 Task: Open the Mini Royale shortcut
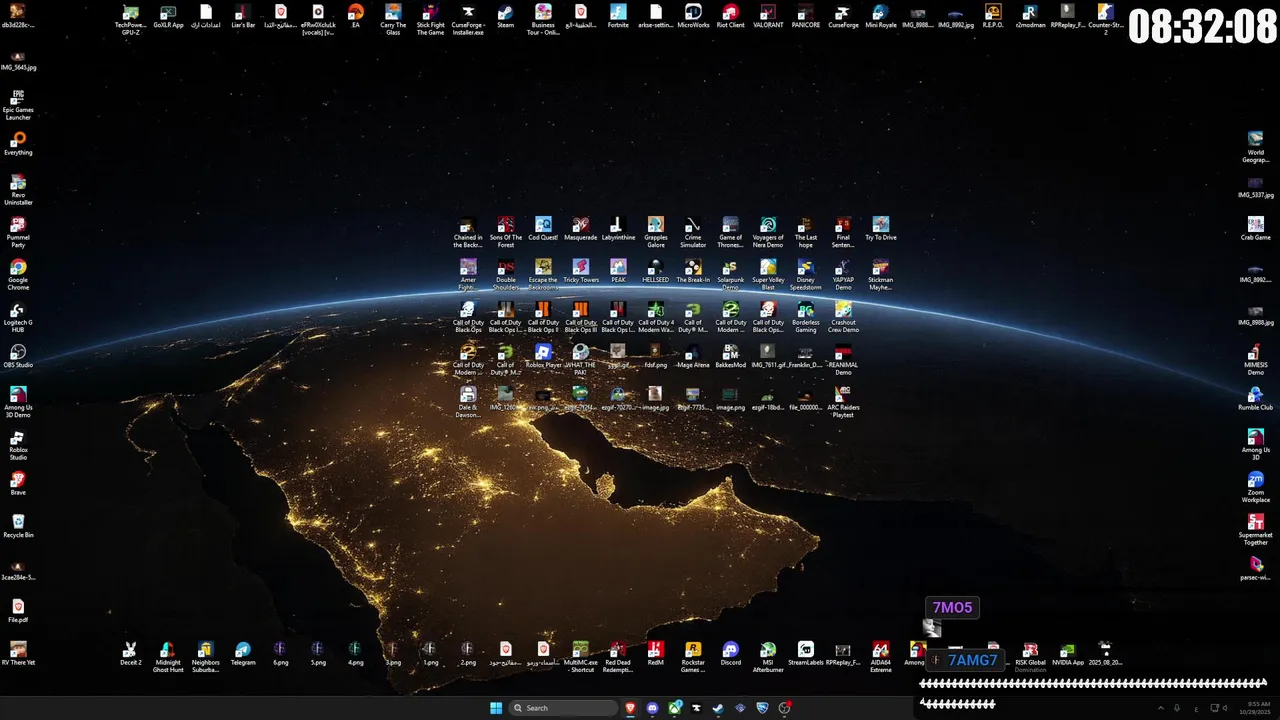[881, 17]
